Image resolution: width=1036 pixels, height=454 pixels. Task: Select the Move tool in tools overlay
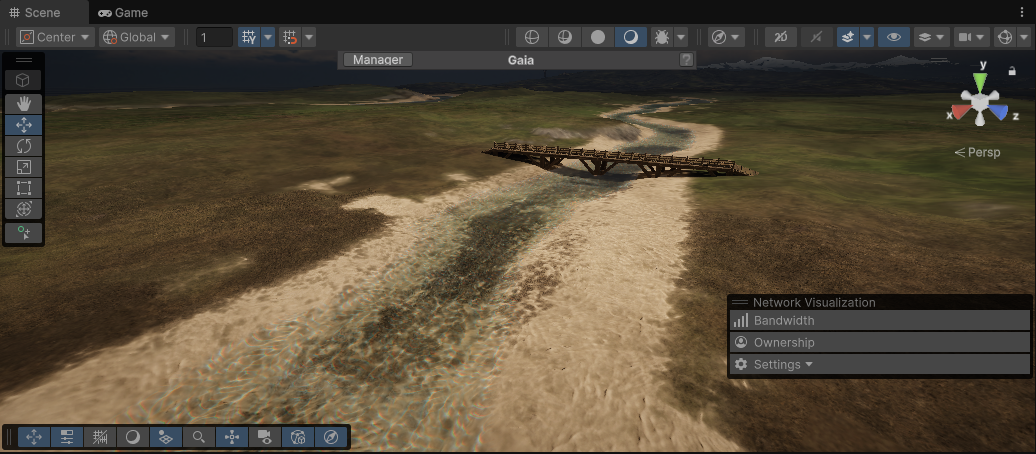pyautogui.click(x=23, y=125)
